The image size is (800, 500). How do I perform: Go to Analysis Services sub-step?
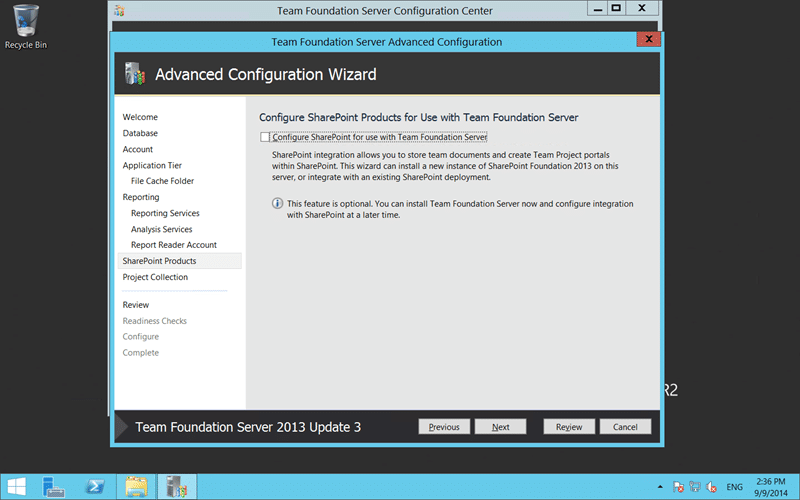161,229
